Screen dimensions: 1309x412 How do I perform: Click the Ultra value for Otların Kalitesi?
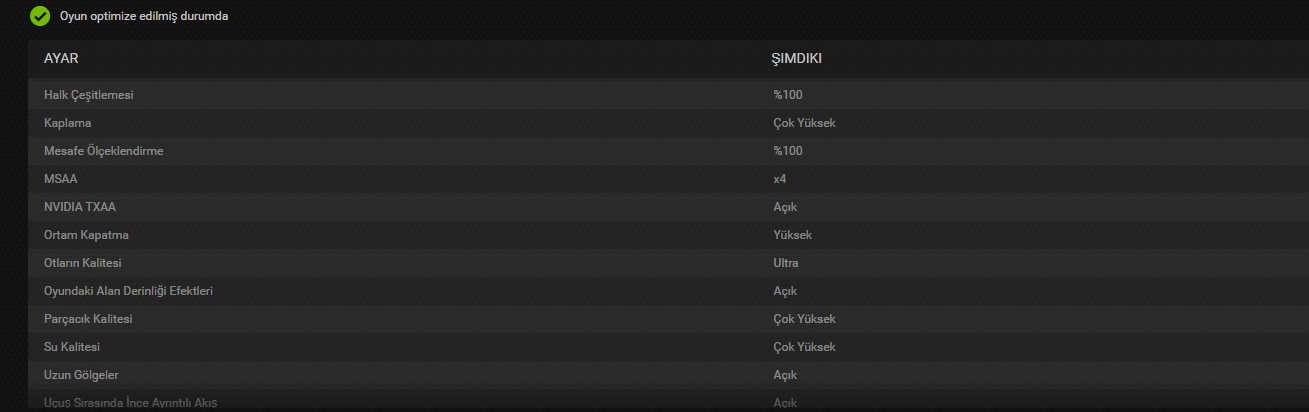tap(786, 263)
